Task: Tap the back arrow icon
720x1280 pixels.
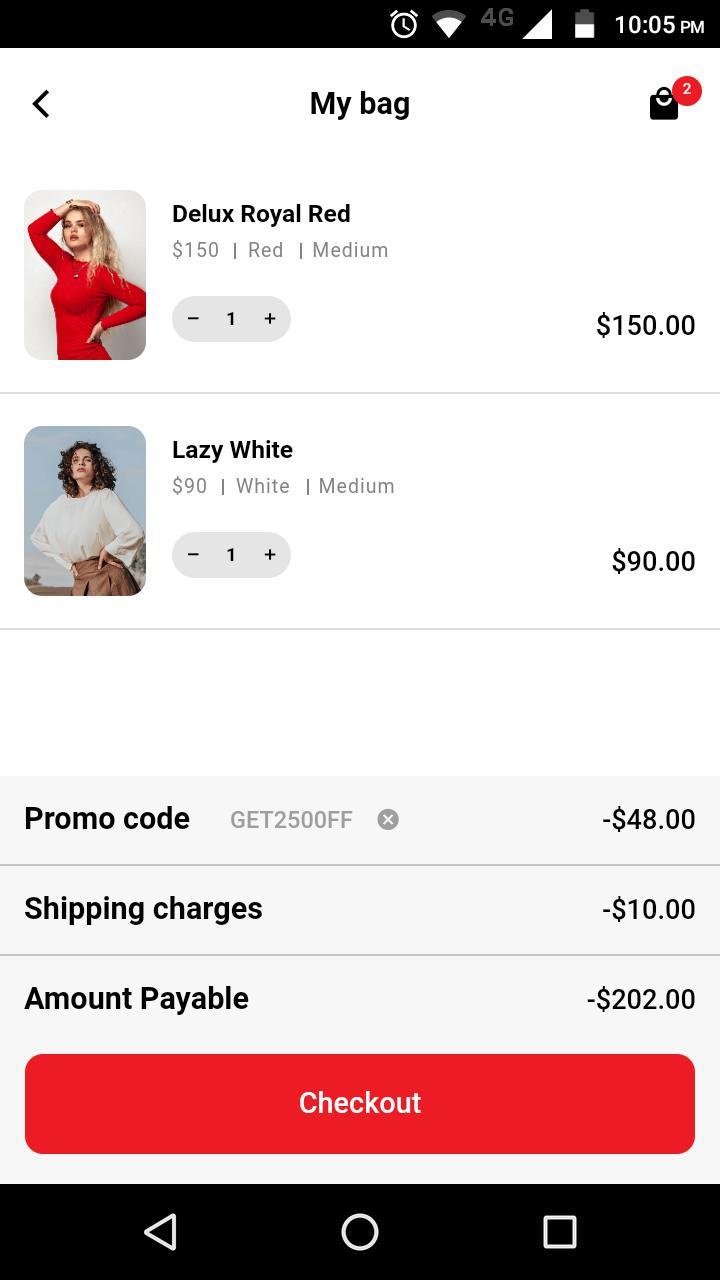Action: tap(41, 104)
